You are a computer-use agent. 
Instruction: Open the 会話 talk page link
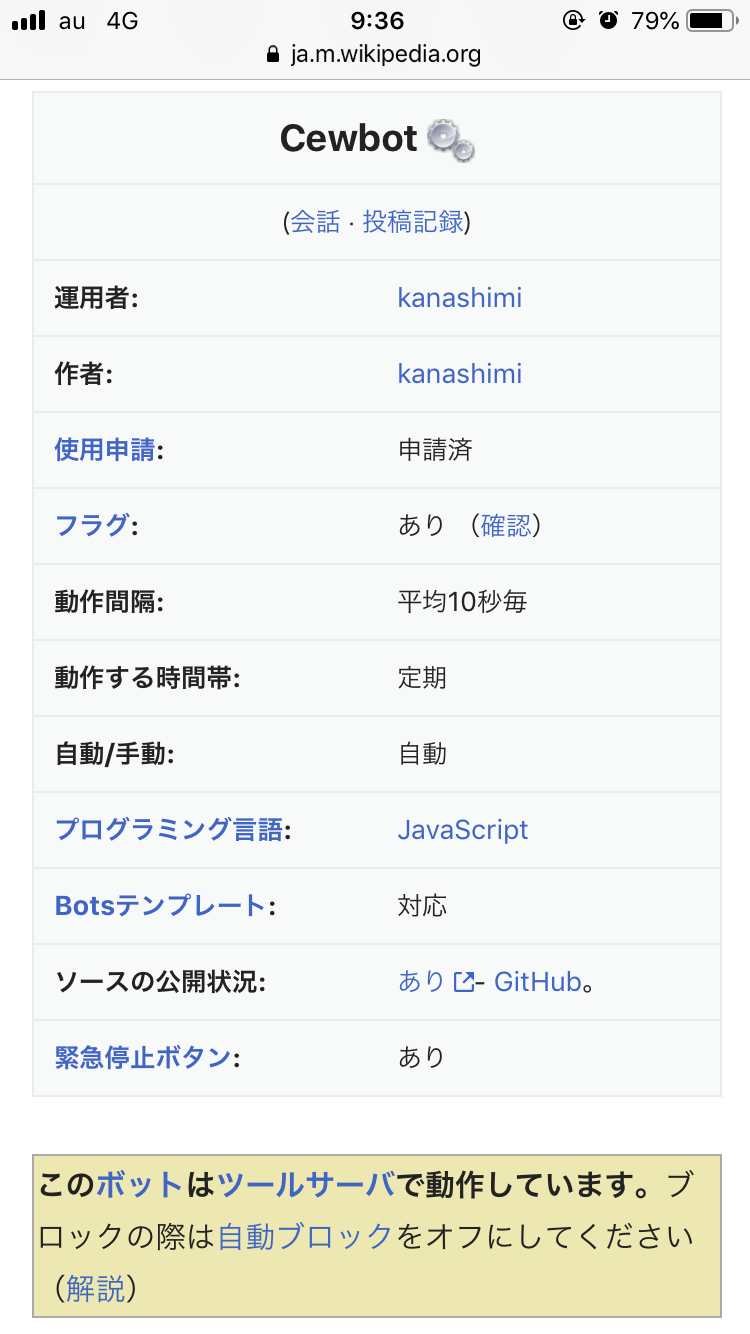click(315, 222)
